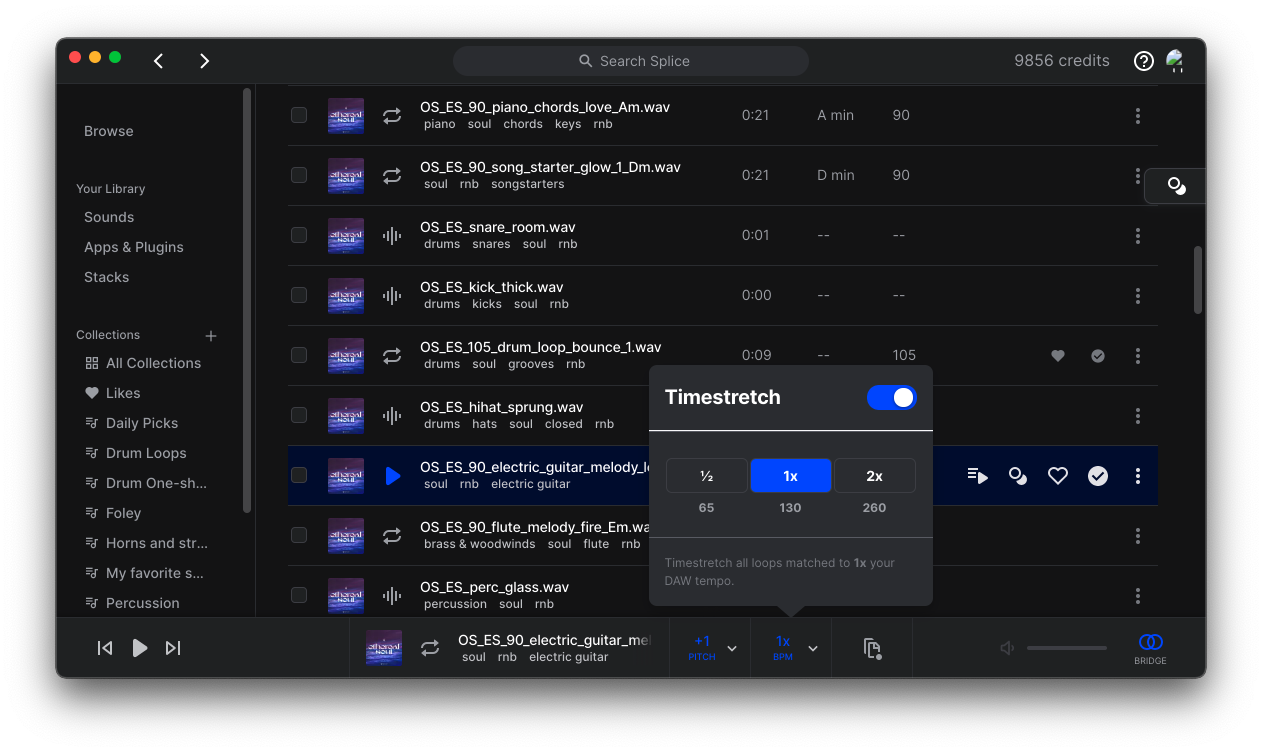This screenshot has width=1262, height=752.
Task: Click the add-to-queue icon on highlighted guitar loop
Action: click(977, 476)
